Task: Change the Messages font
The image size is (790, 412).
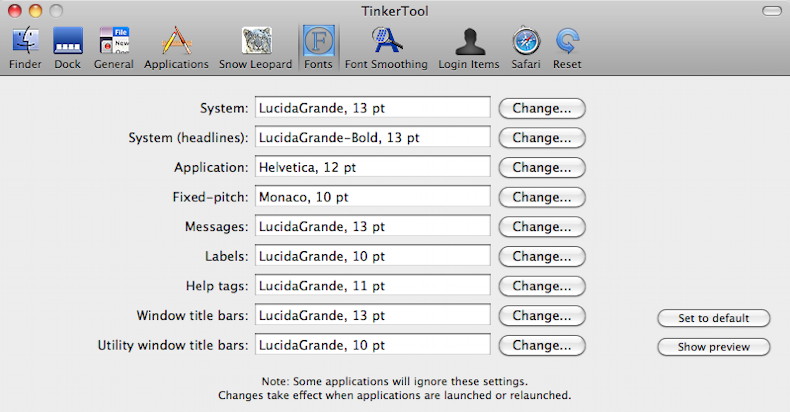Action: tap(542, 227)
